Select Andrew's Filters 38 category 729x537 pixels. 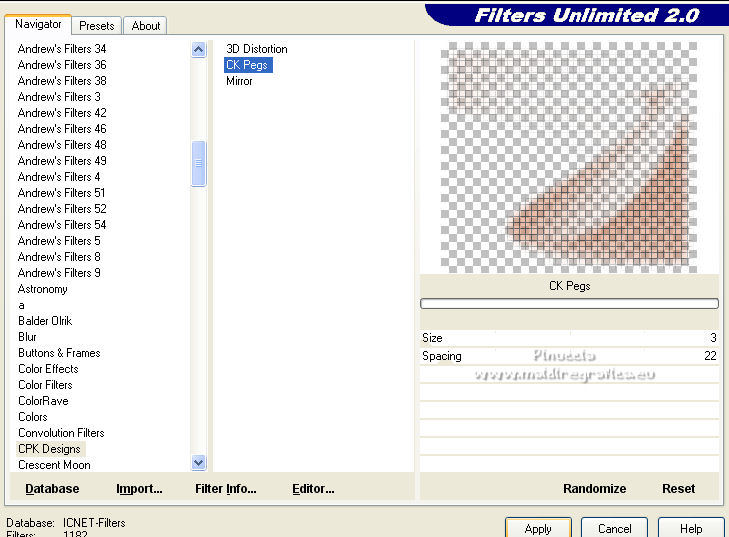coord(62,81)
